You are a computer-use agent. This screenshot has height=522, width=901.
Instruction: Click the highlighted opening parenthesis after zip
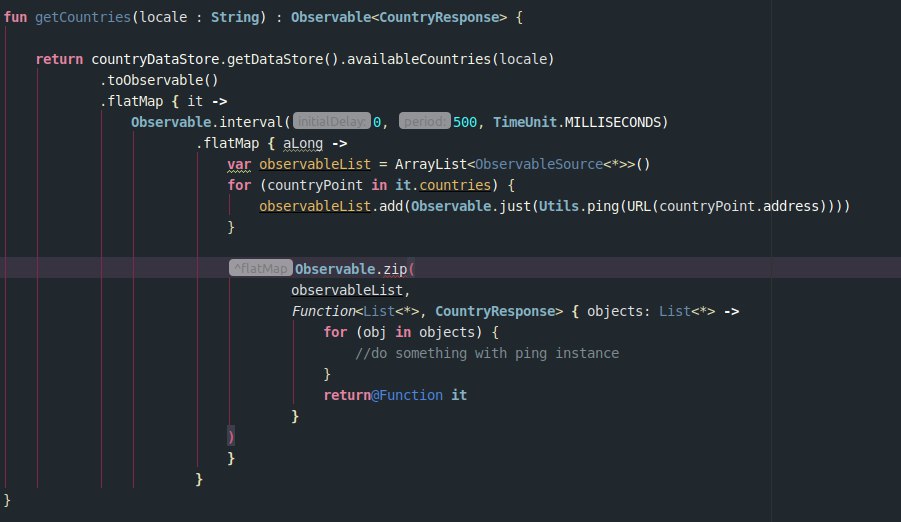point(411,269)
